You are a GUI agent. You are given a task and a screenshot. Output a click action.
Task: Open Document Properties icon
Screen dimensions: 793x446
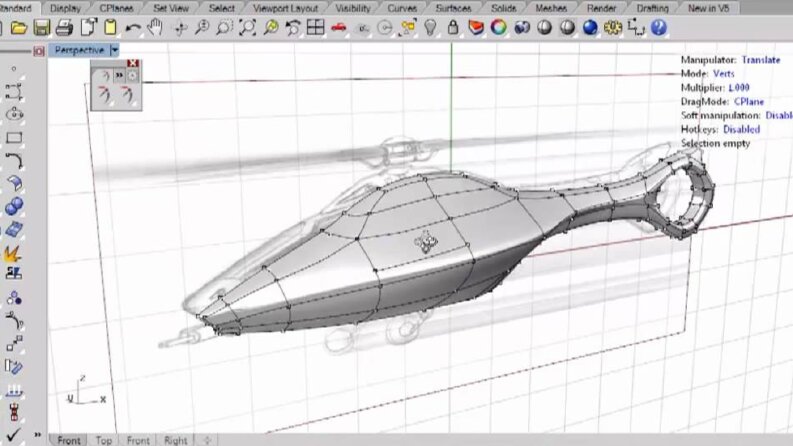88,27
